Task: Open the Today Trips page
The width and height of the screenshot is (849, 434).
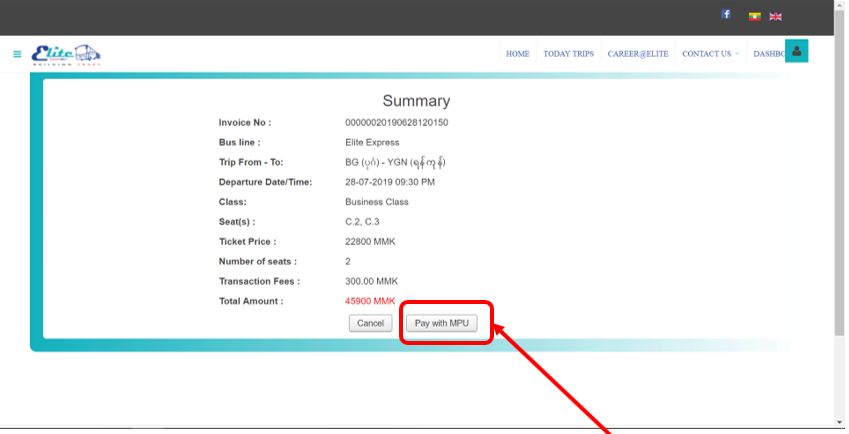Action: point(568,54)
